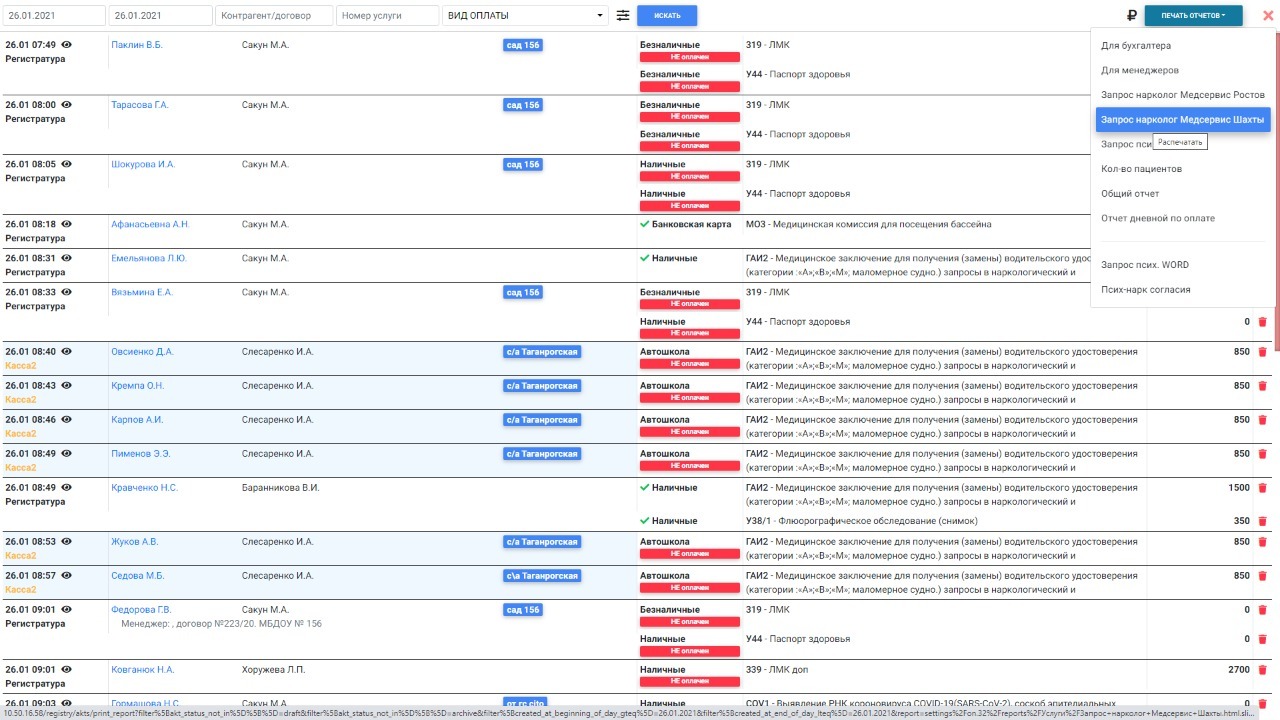
Task: Expand the ПЕЧАТЬ ОТЧЕТОВ dropdown button
Action: click(x=1193, y=15)
